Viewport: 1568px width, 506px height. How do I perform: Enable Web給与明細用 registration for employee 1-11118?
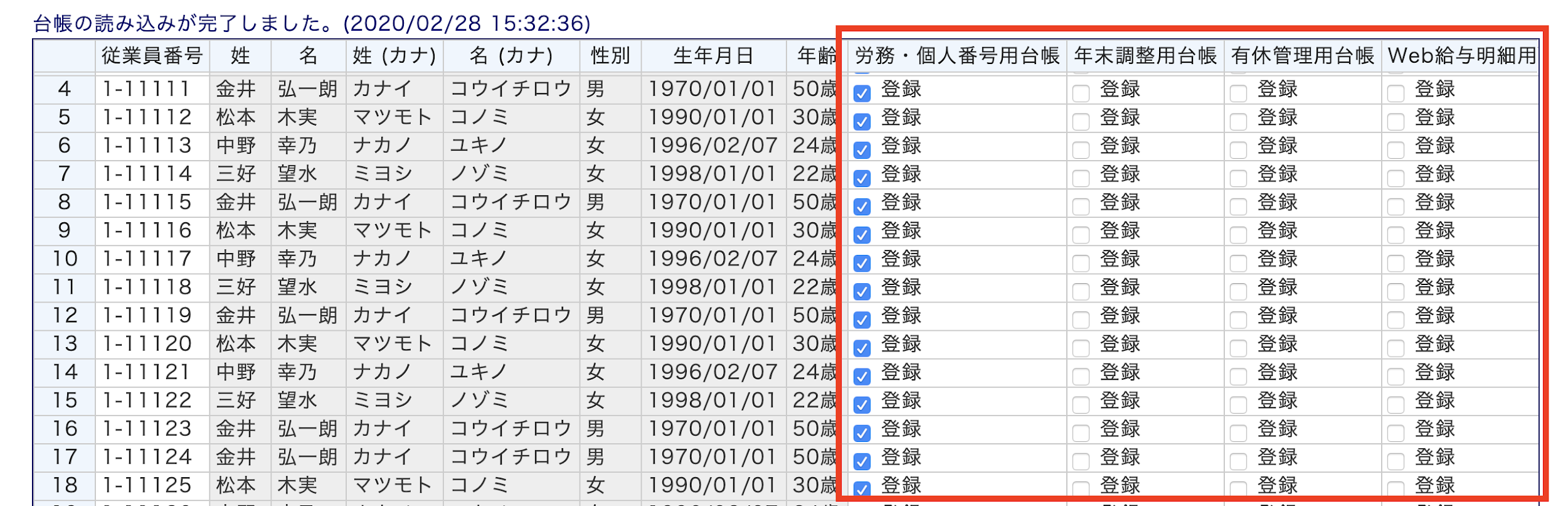[x=1396, y=291]
